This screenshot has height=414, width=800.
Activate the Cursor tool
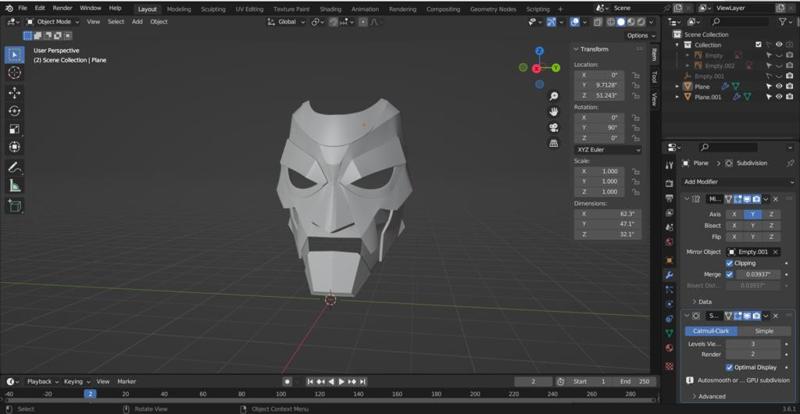tap(14, 72)
